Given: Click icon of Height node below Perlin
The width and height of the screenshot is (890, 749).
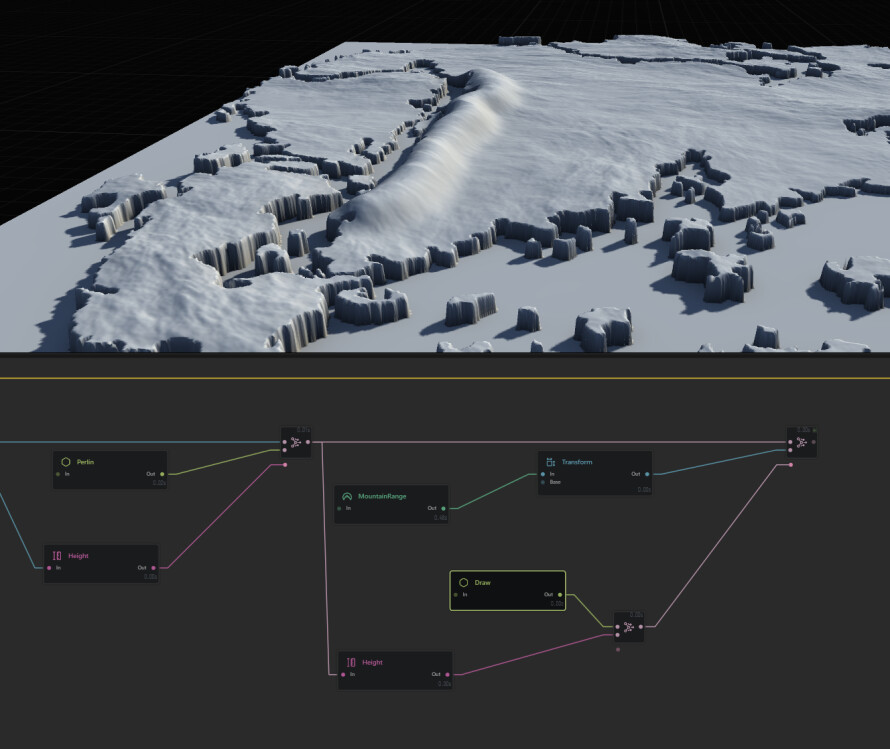Looking at the screenshot, I should 57,555.
